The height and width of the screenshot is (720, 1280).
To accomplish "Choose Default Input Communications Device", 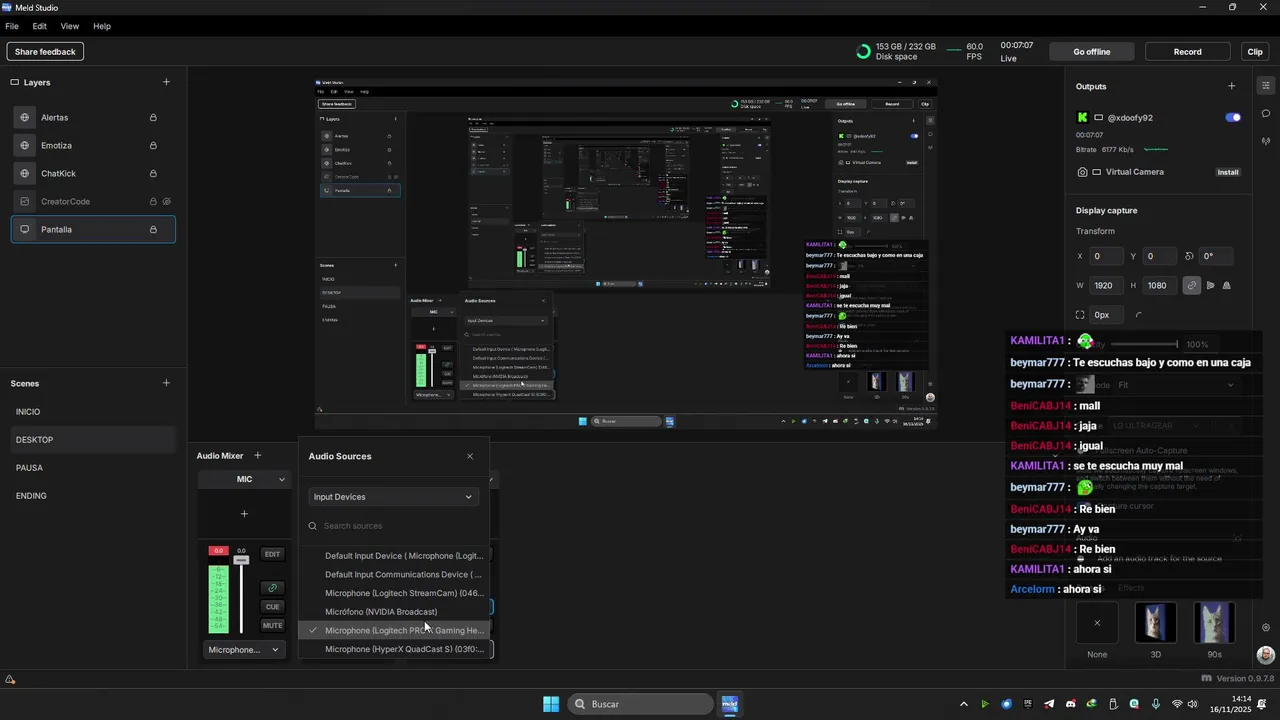I will click(396, 575).
